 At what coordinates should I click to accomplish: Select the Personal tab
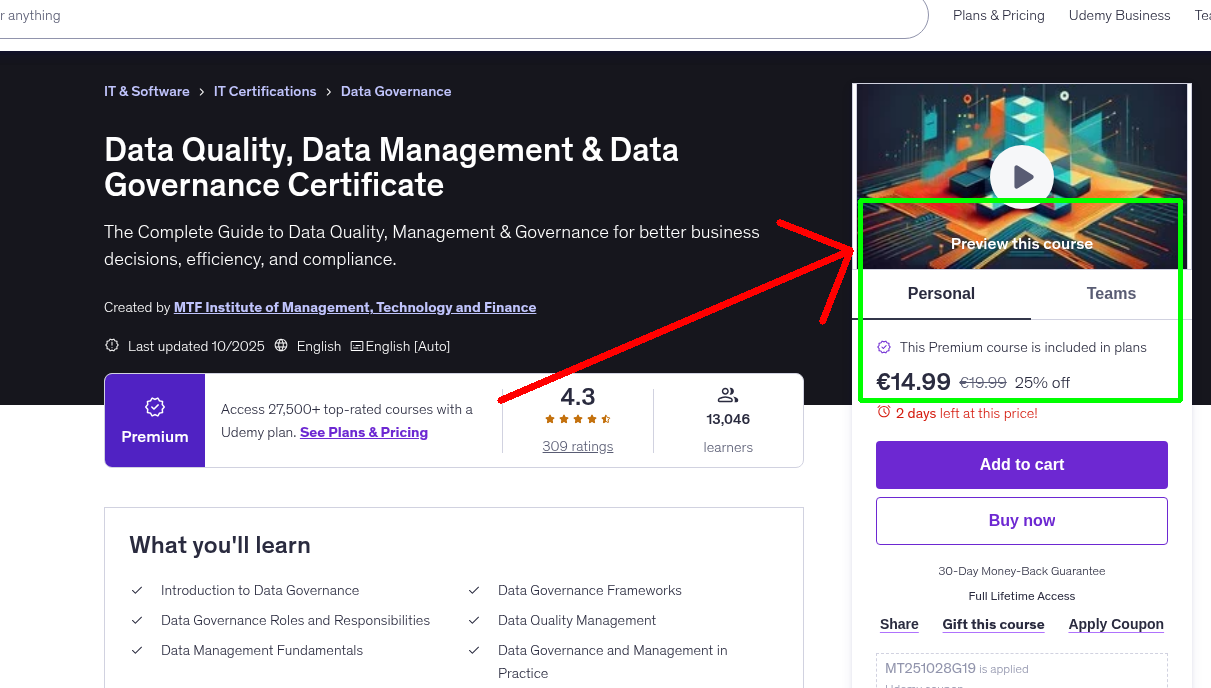tap(941, 293)
